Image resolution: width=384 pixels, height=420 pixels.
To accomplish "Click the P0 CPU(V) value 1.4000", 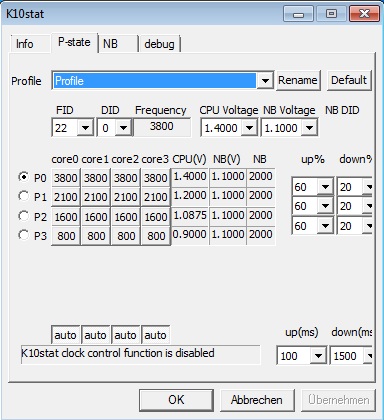I will 190,176.
